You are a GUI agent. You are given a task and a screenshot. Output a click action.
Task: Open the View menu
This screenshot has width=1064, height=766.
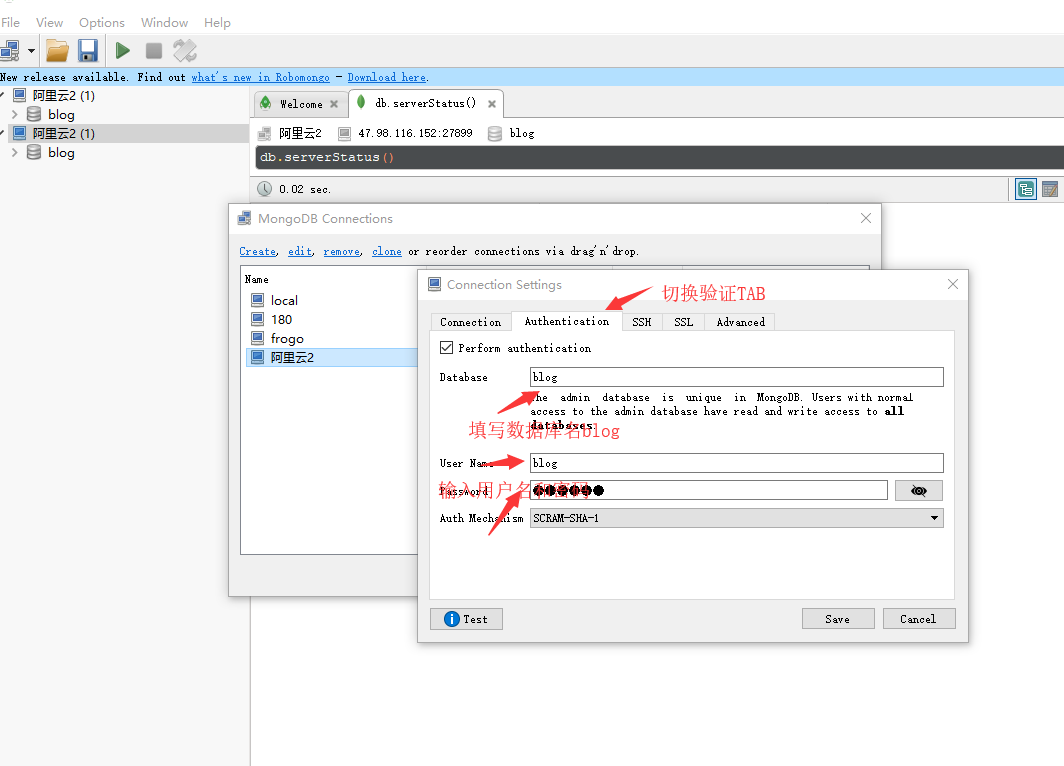[50, 22]
